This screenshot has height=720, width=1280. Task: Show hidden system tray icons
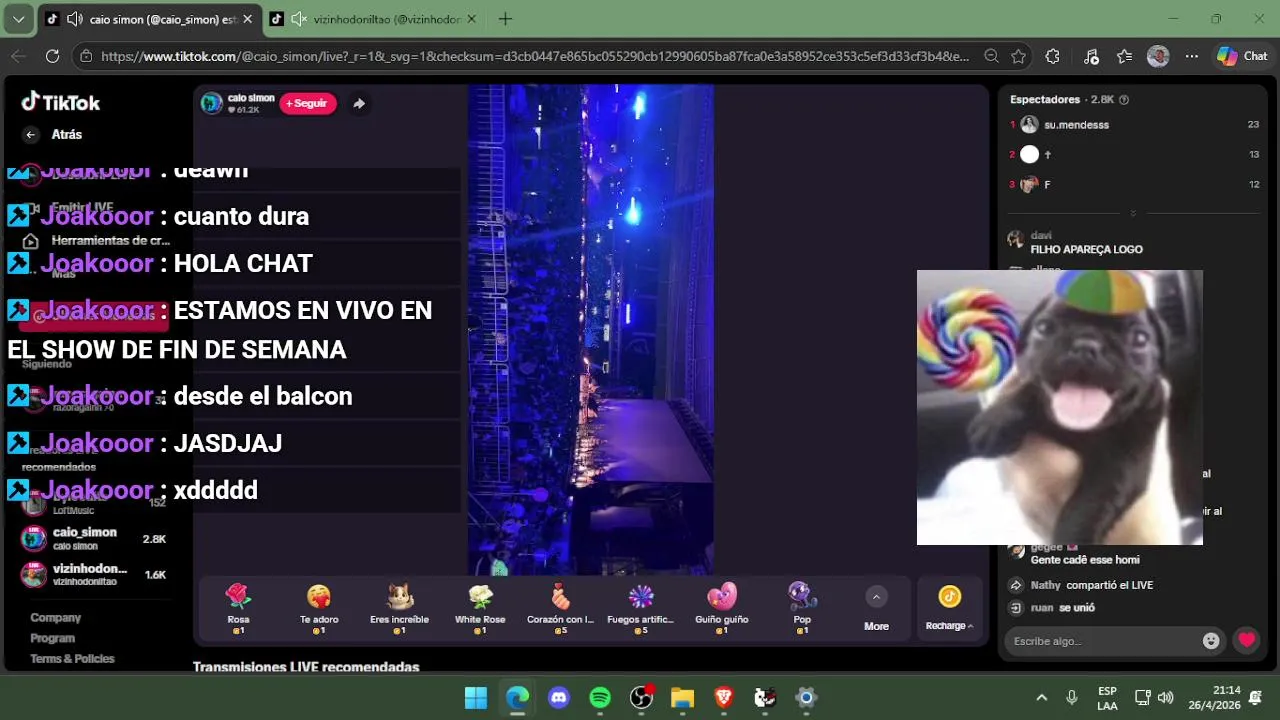[1041, 698]
